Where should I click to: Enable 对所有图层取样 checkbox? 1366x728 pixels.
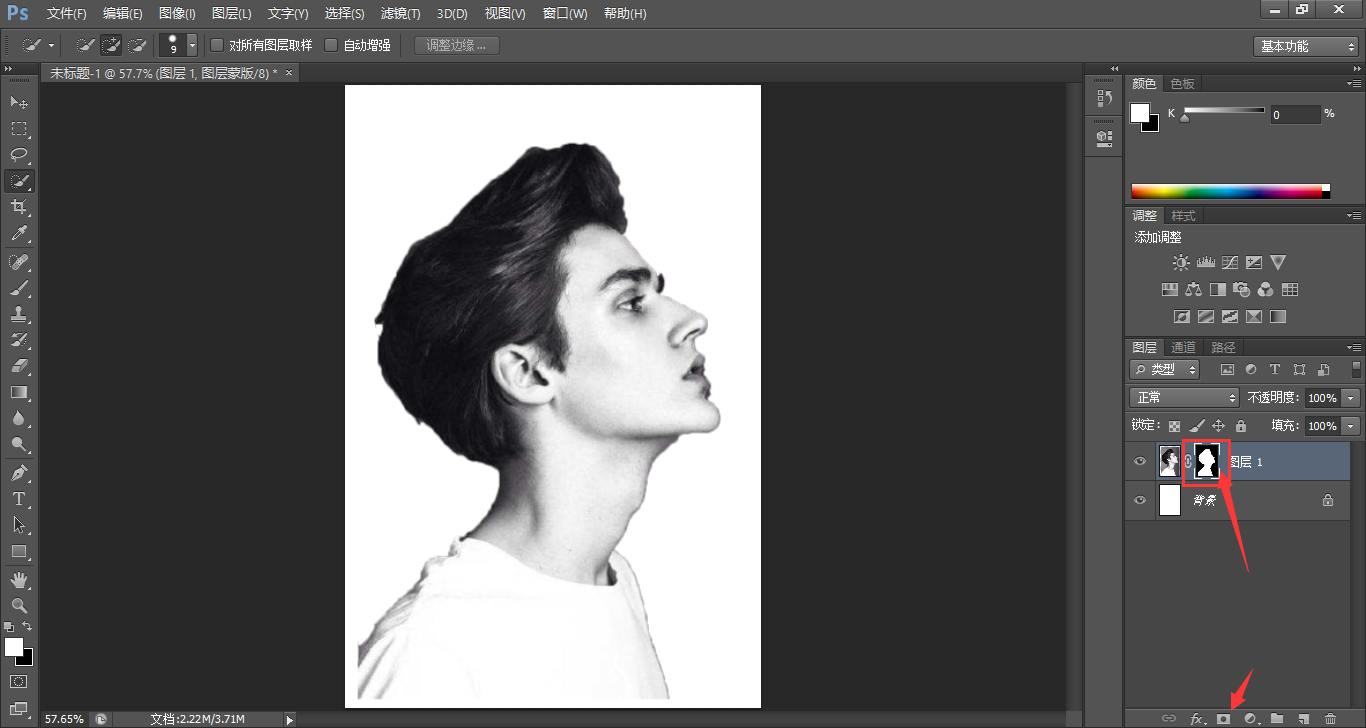coord(217,45)
